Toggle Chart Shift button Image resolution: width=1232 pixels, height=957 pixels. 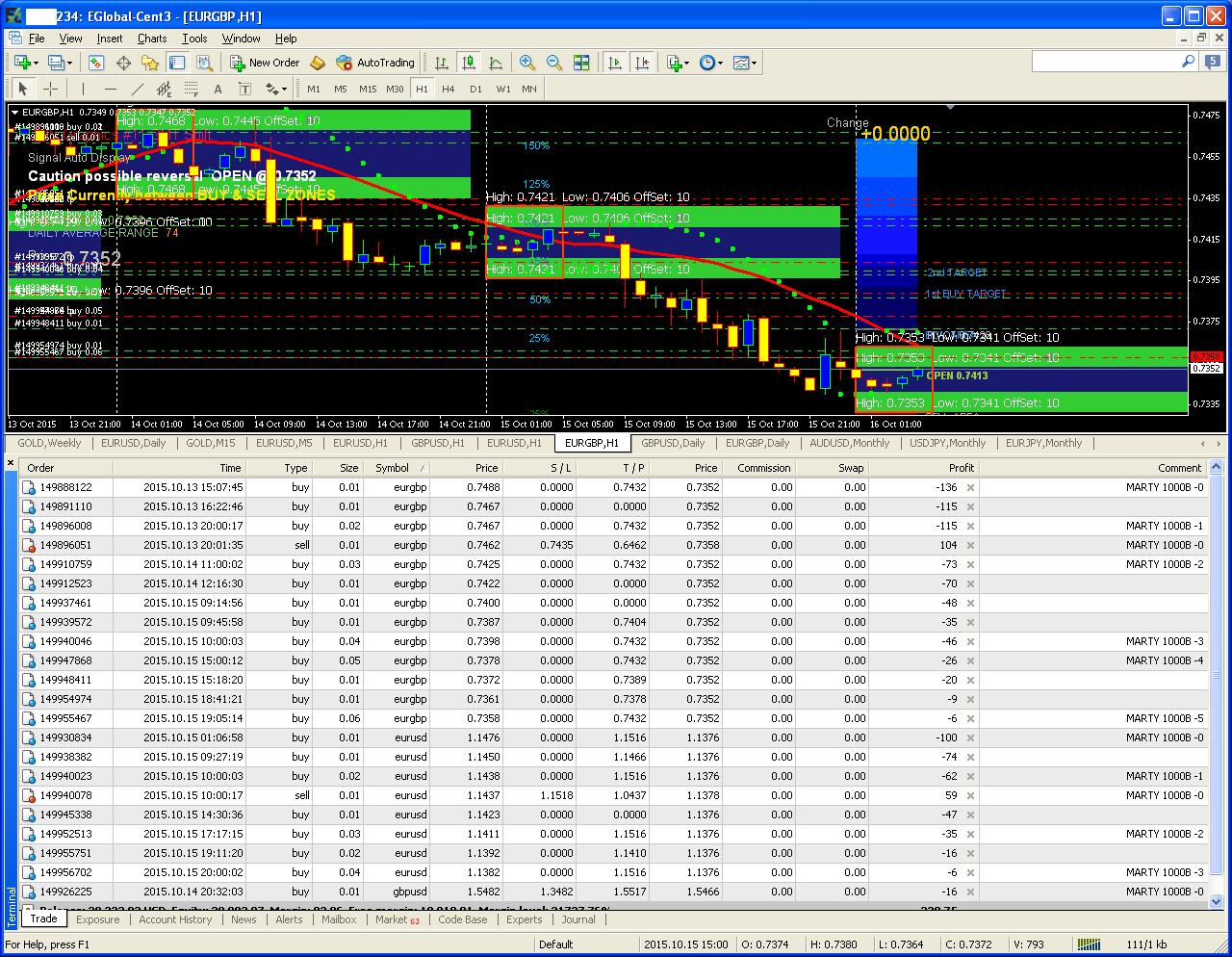click(x=642, y=63)
